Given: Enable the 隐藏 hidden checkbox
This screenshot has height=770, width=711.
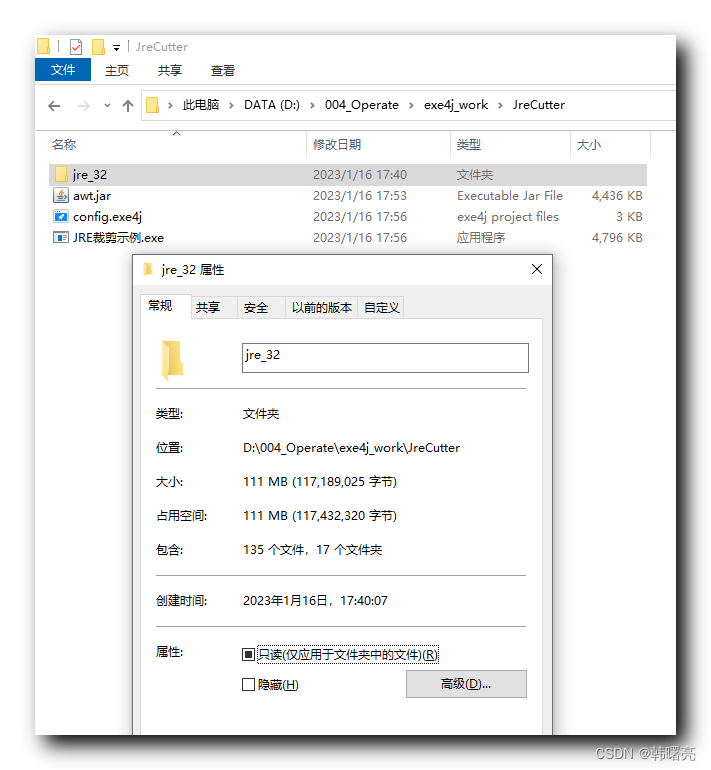Looking at the screenshot, I should (x=248, y=685).
